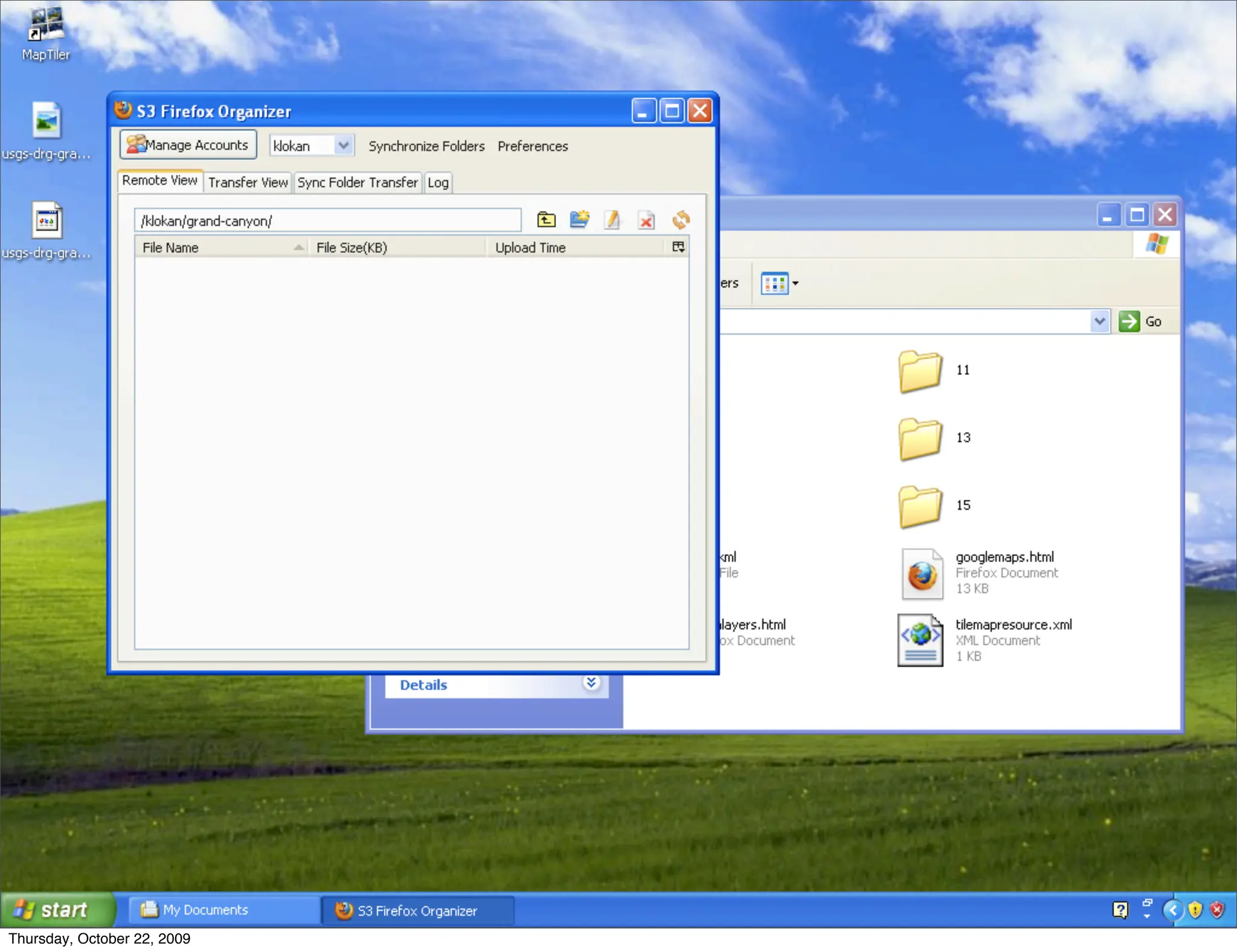This screenshot has height=952, width=1237.
Task: Open the column picker icon
Action: [x=678, y=247]
